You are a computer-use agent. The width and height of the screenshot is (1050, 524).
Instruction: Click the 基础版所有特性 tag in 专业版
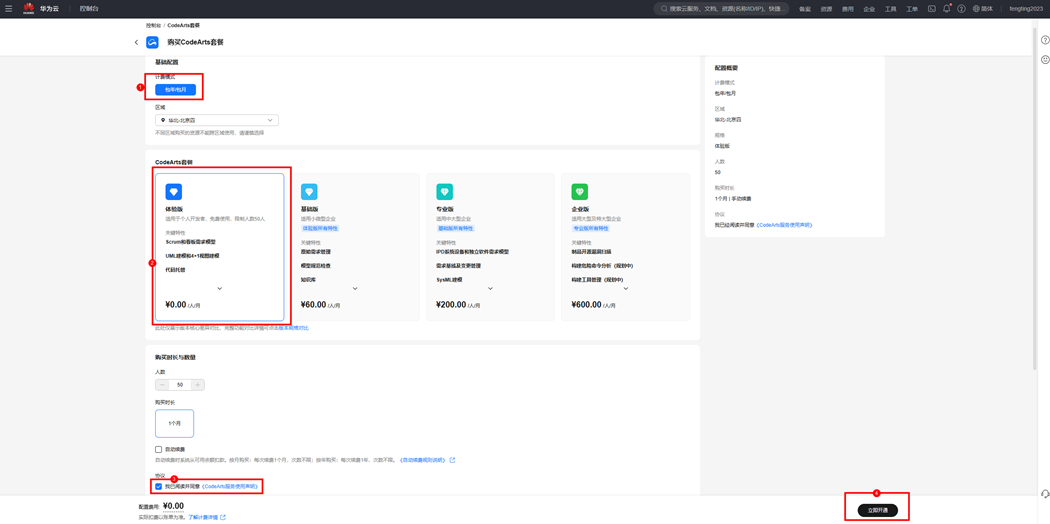(455, 228)
